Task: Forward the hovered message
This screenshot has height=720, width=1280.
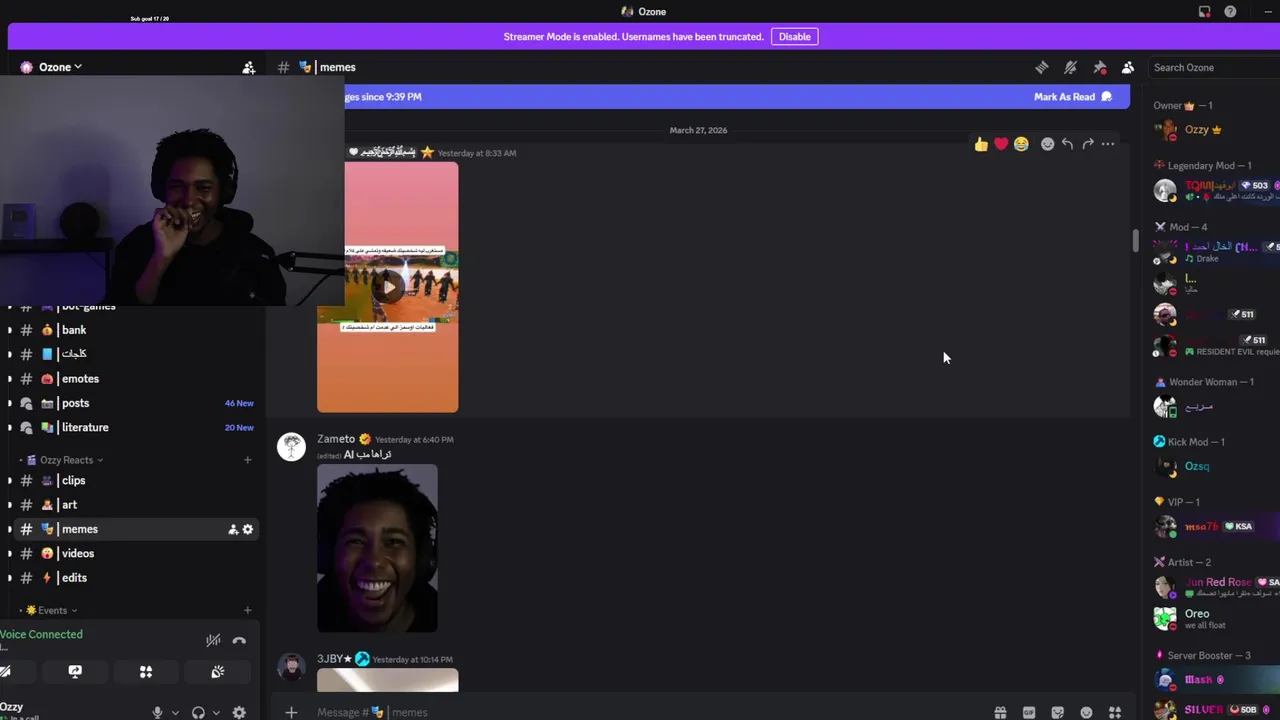Action: pos(1087,144)
